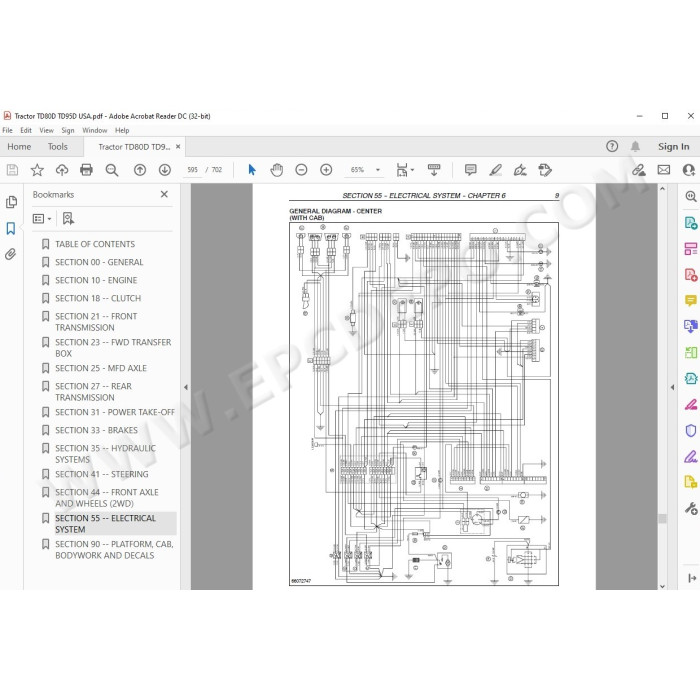700x700 pixels.
Task: Collapse the right pane with the triangle arrow
Action: click(673, 387)
